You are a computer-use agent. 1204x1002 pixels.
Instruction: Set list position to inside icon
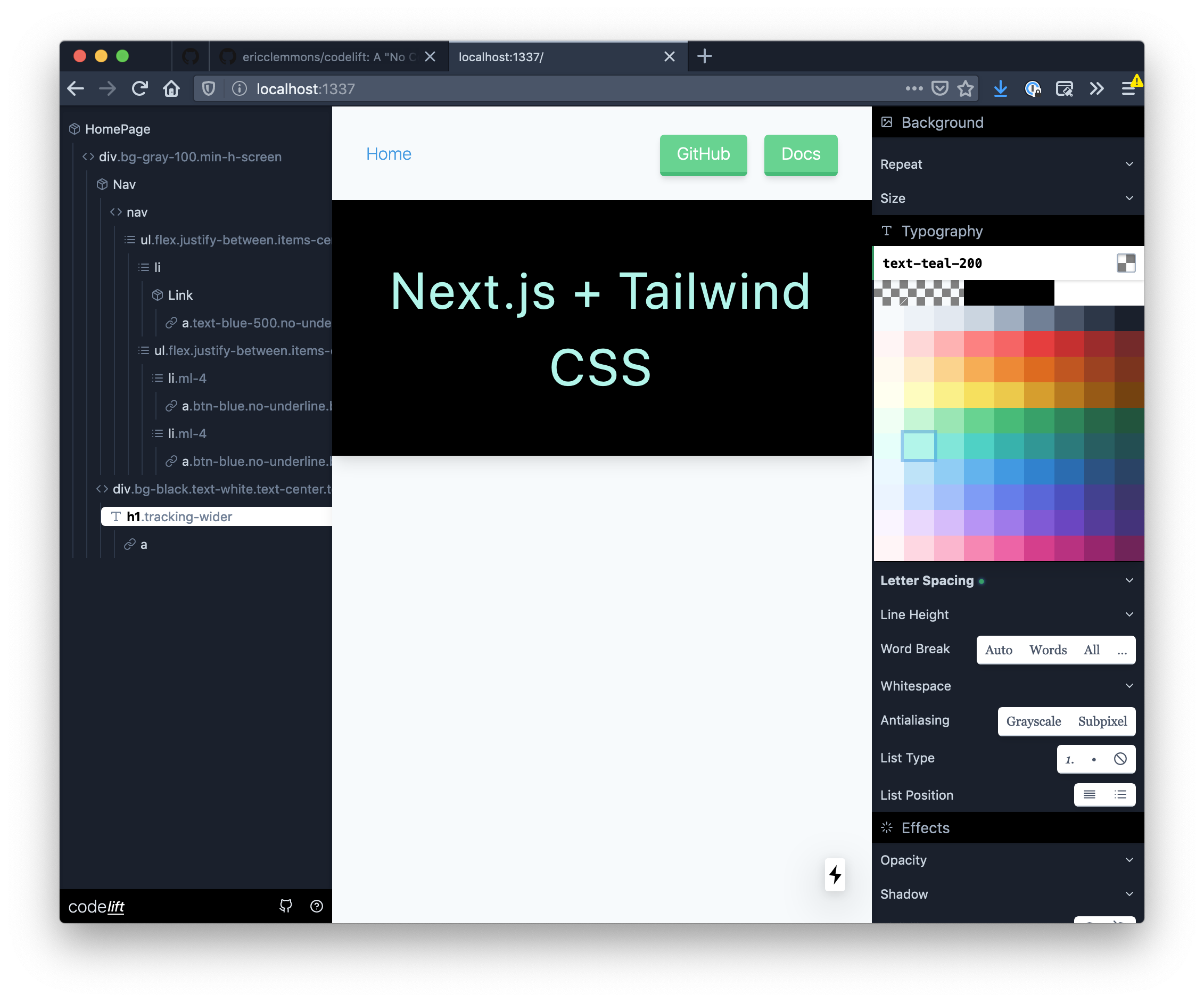[x=1090, y=794]
